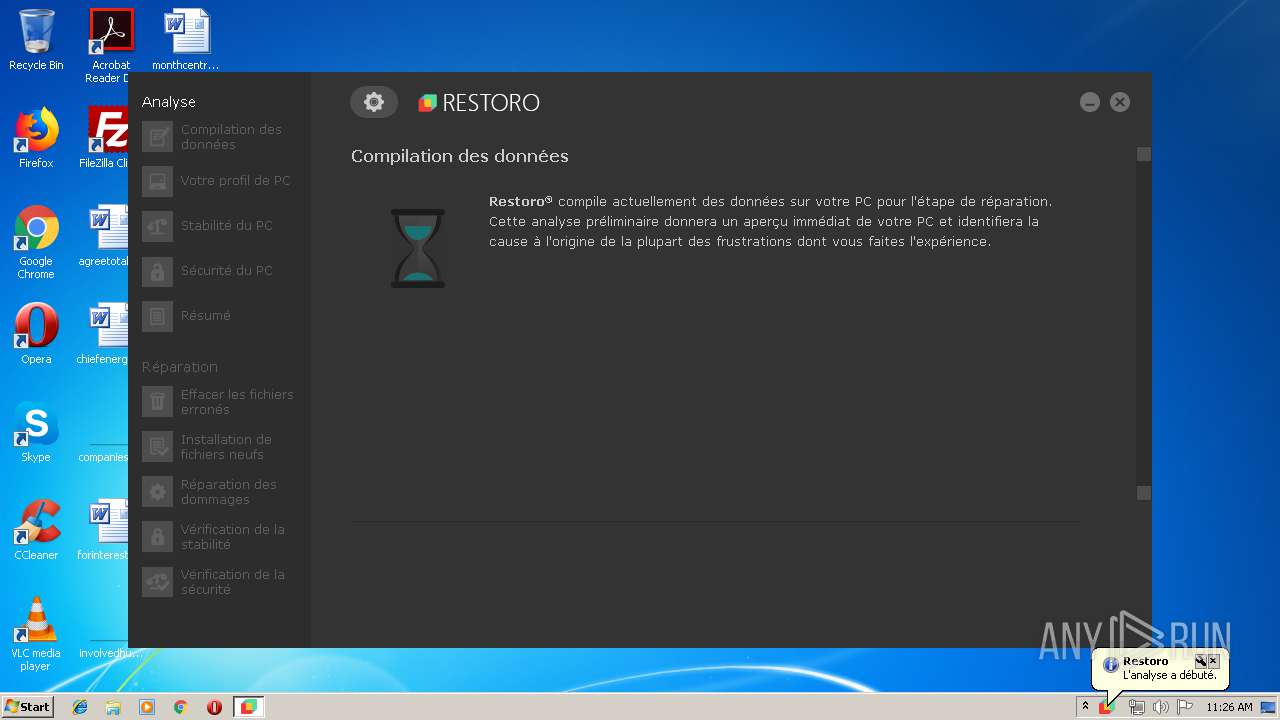Viewport: 1280px width, 720px height.
Task: Click the Internet Explorer taskbar icon
Action: coord(80,707)
